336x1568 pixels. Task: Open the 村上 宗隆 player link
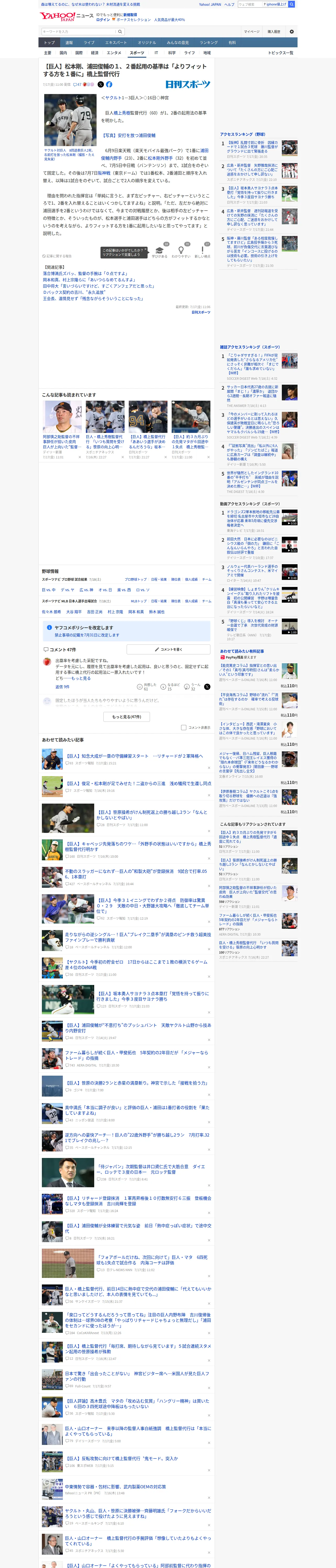(115, 612)
